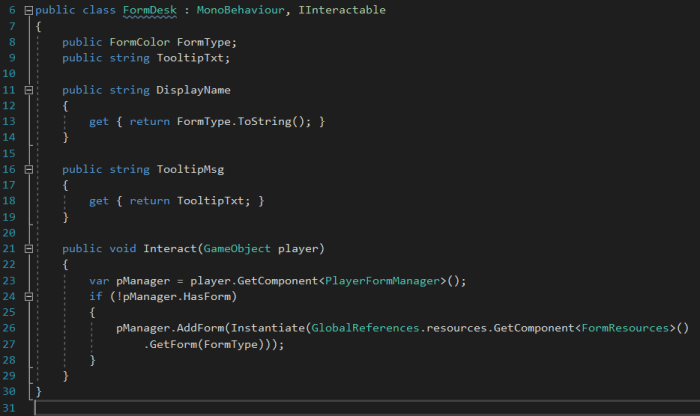
Task: Click the GetForm call on line 27
Action: 175,343
